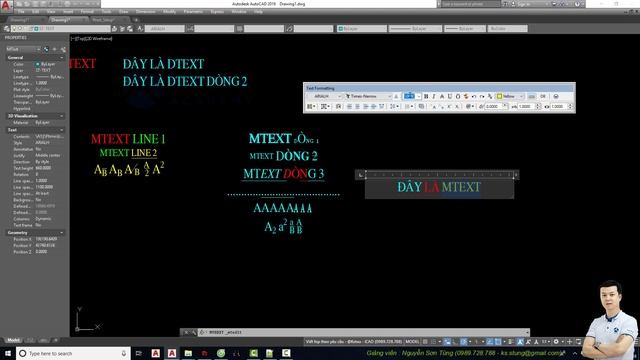
Task: Click the Text Style icon in Styles toolbar
Action: 140,29
